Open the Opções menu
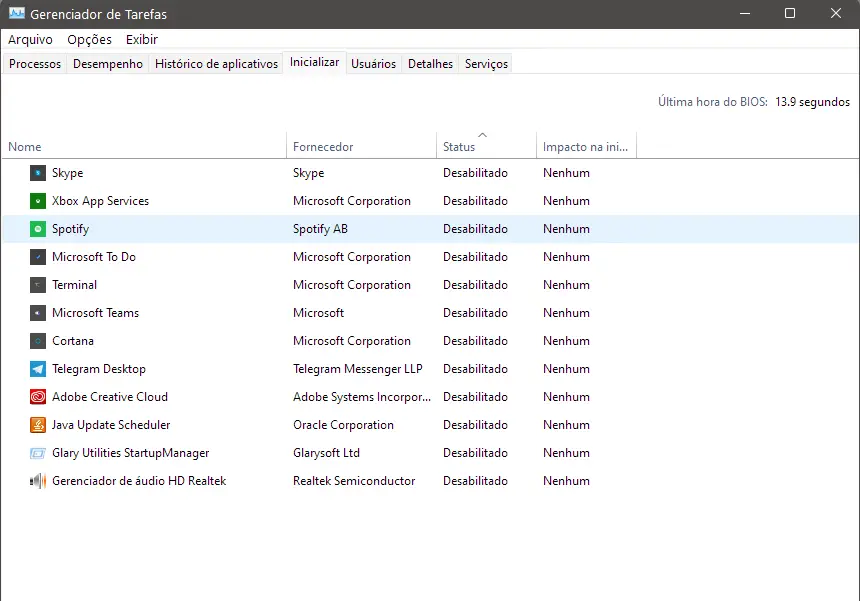 click(89, 39)
